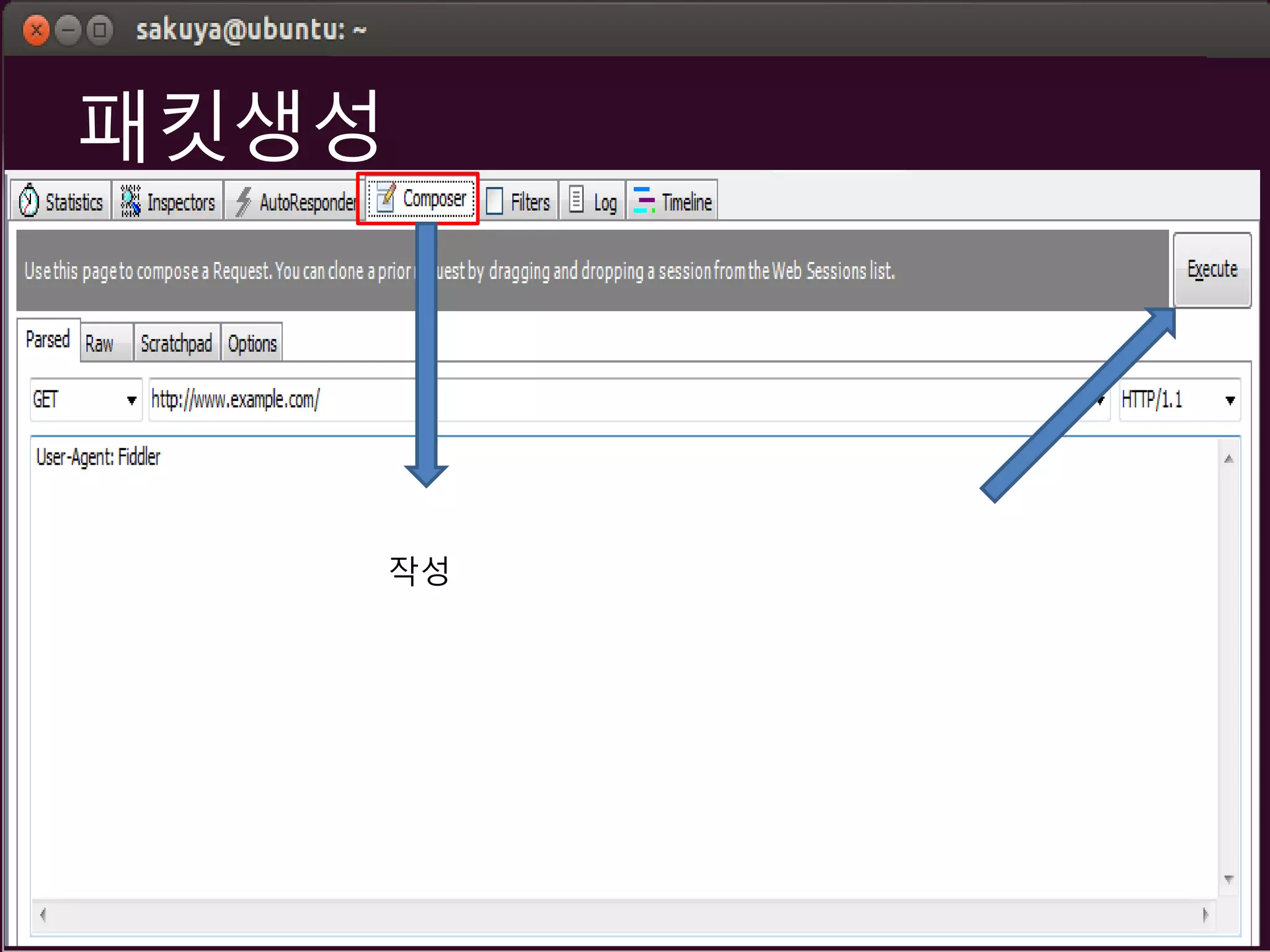Switch to the Log tab
1270x952 pixels.
pos(593,200)
